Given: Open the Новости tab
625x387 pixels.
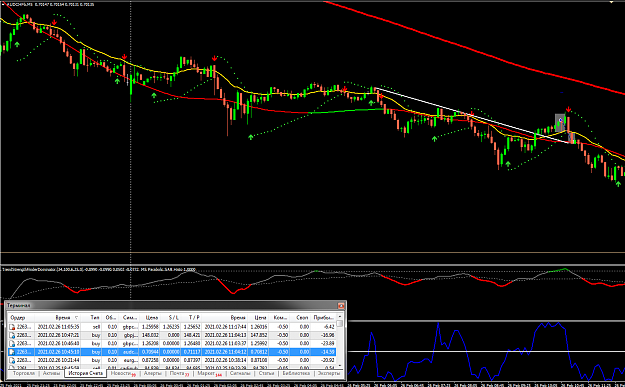Looking at the screenshot, I should pyautogui.click(x=123, y=373).
